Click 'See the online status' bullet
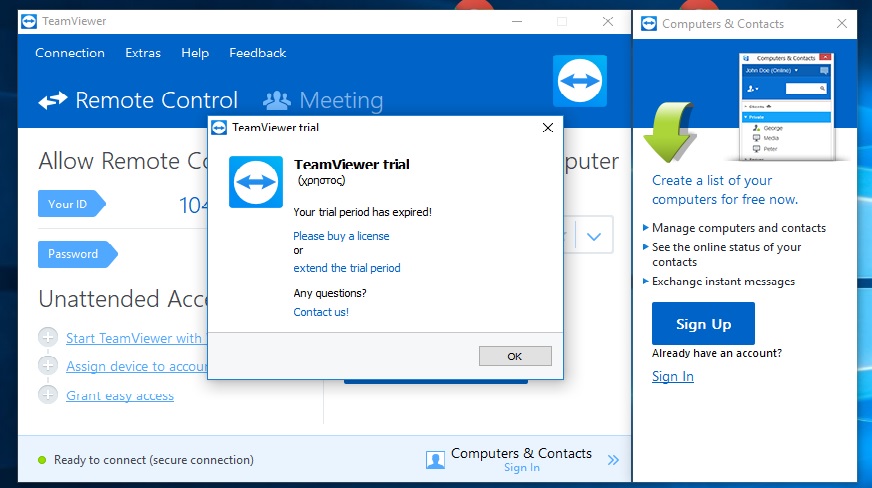The width and height of the screenshot is (872, 488). [x=726, y=254]
